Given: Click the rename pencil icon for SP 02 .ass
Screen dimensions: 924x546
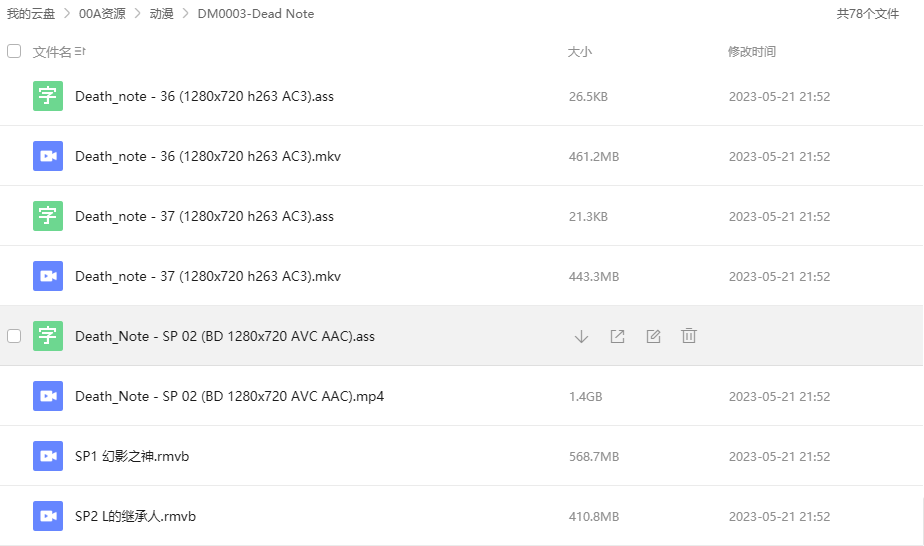Looking at the screenshot, I should [x=653, y=336].
